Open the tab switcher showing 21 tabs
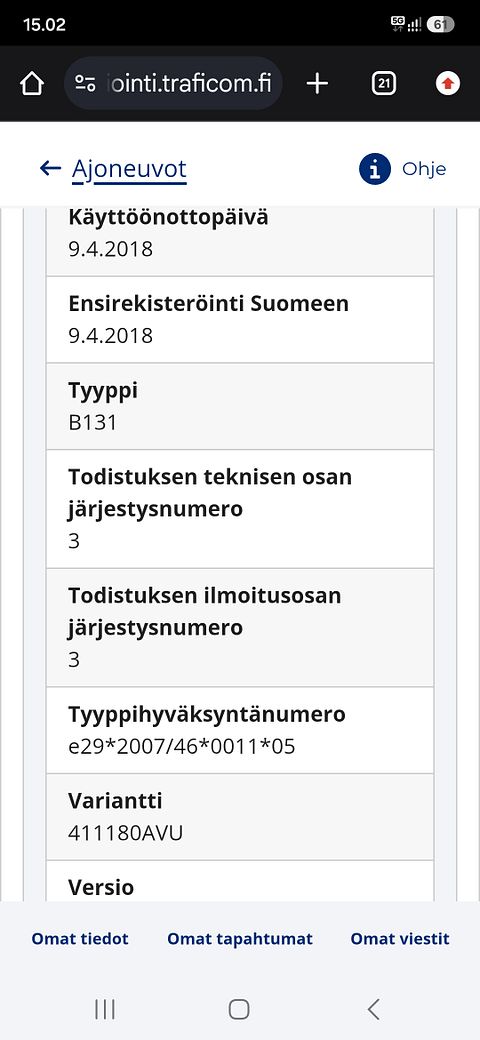This screenshot has width=480, height=1040. tap(384, 84)
